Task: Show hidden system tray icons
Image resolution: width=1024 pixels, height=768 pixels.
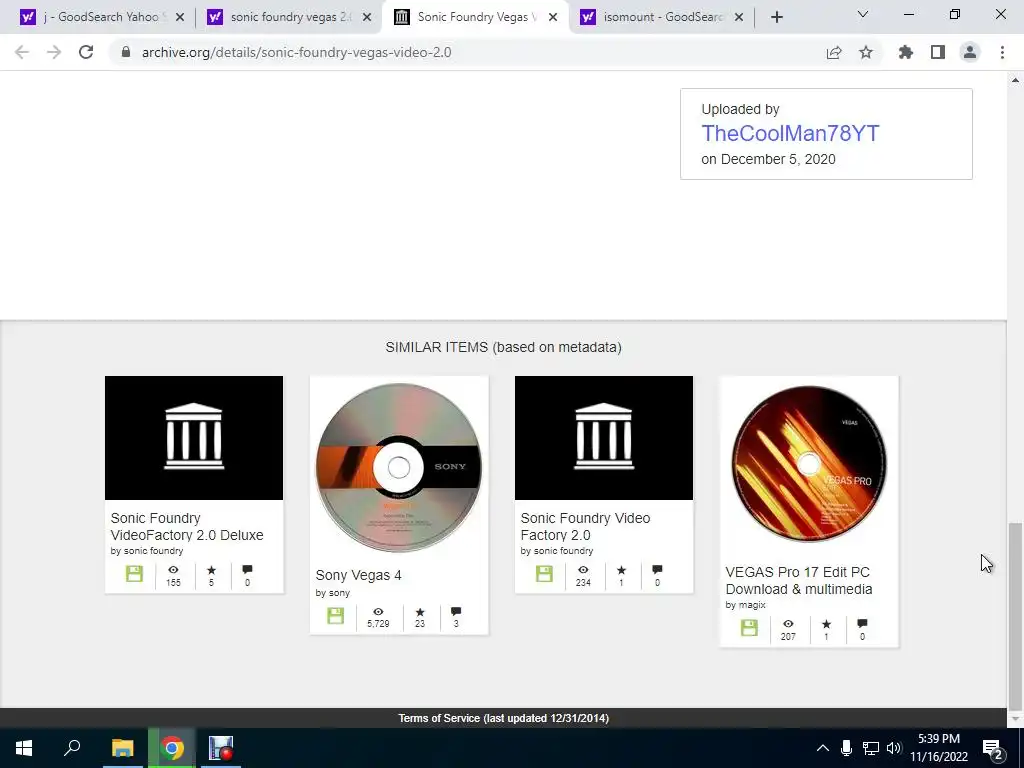Action: coord(823,748)
